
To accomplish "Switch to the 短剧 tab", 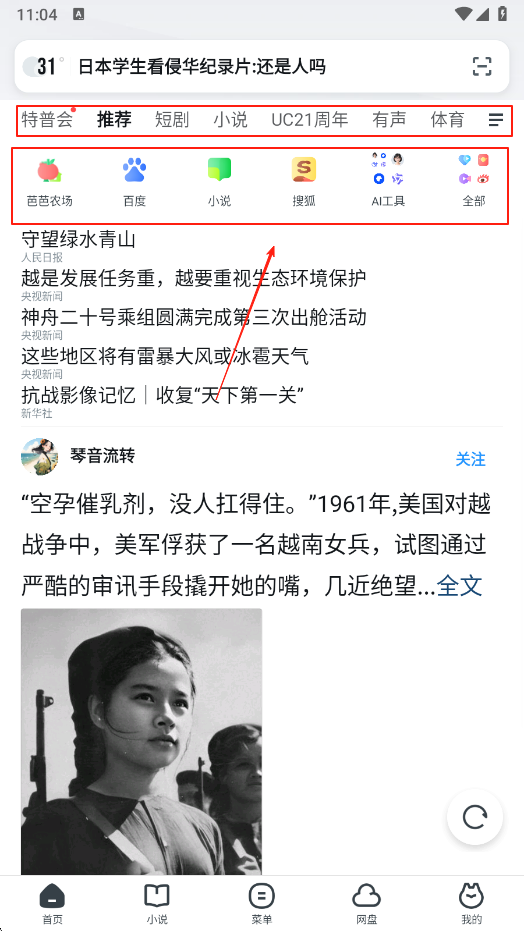I will tap(172, 119).
